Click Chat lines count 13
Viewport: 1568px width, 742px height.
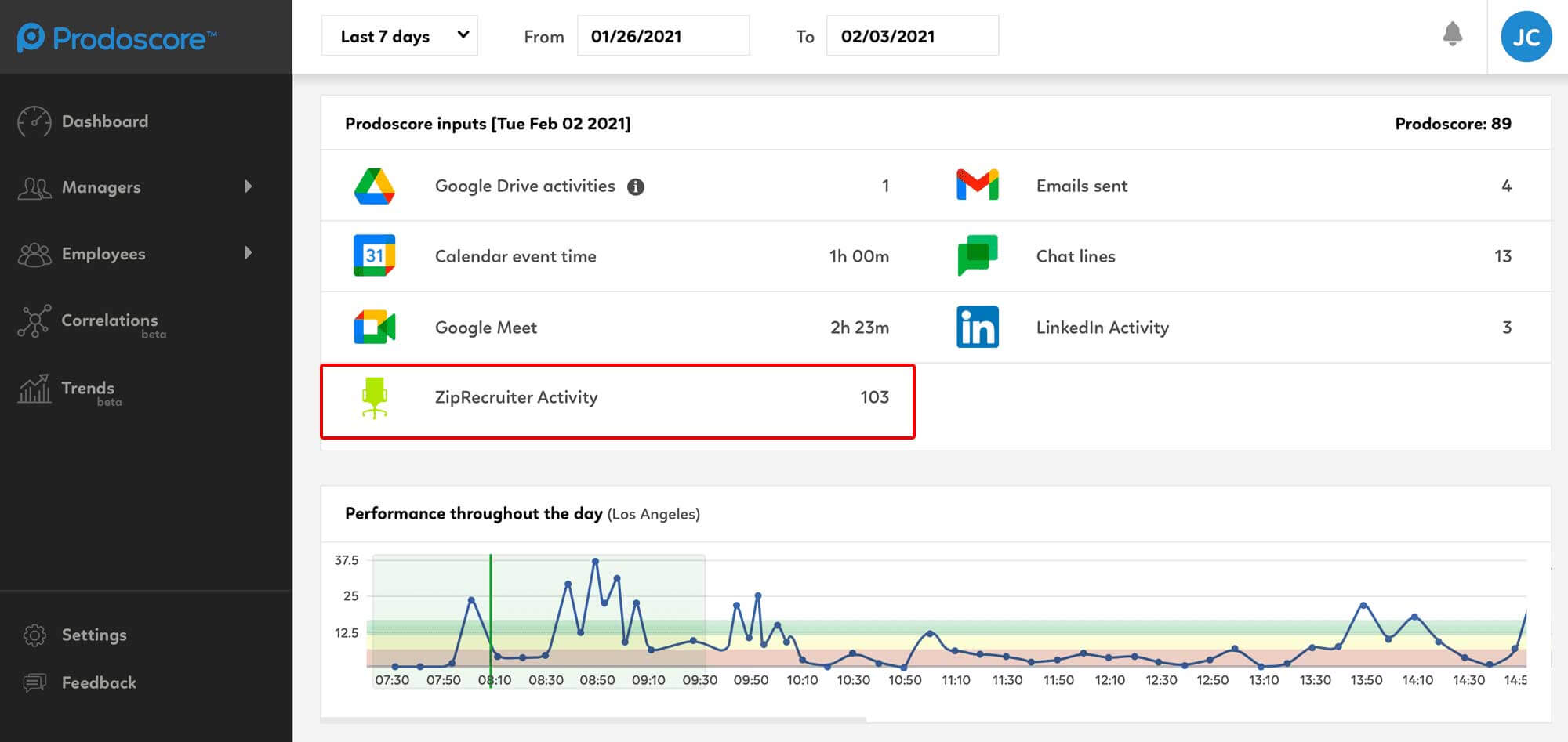coord(1503,256)
